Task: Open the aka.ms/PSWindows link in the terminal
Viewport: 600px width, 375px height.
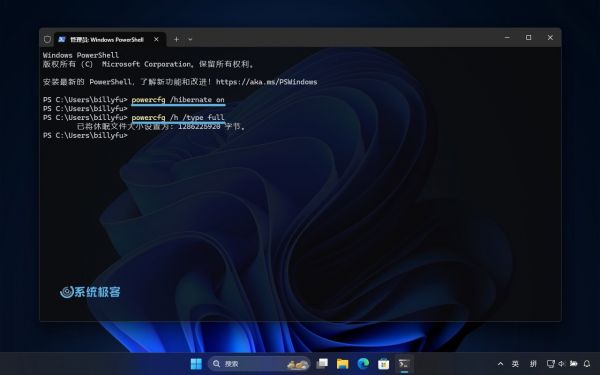Action: (266, 82)
